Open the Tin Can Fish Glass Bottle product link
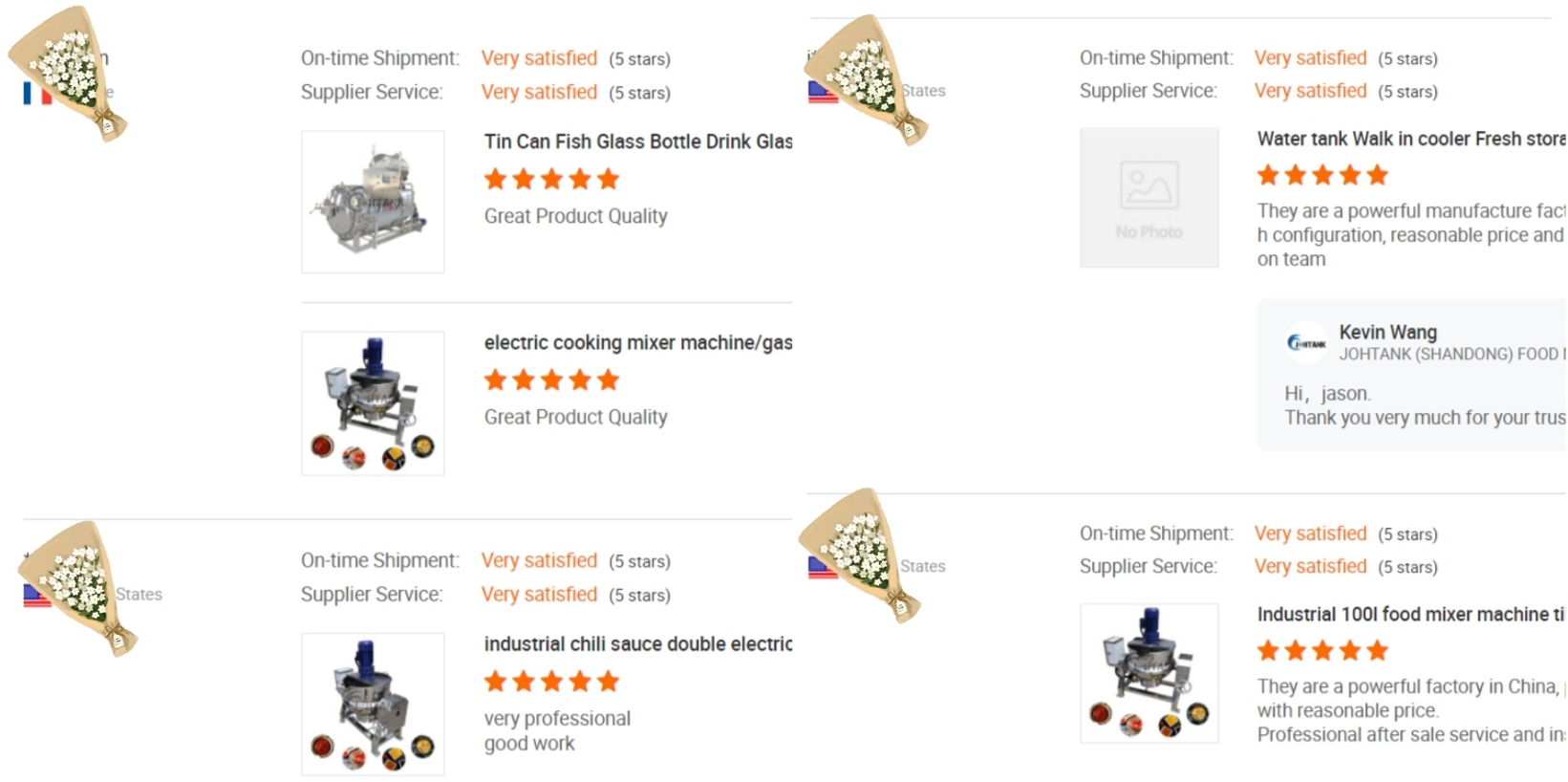 click(x=637, y=141)
